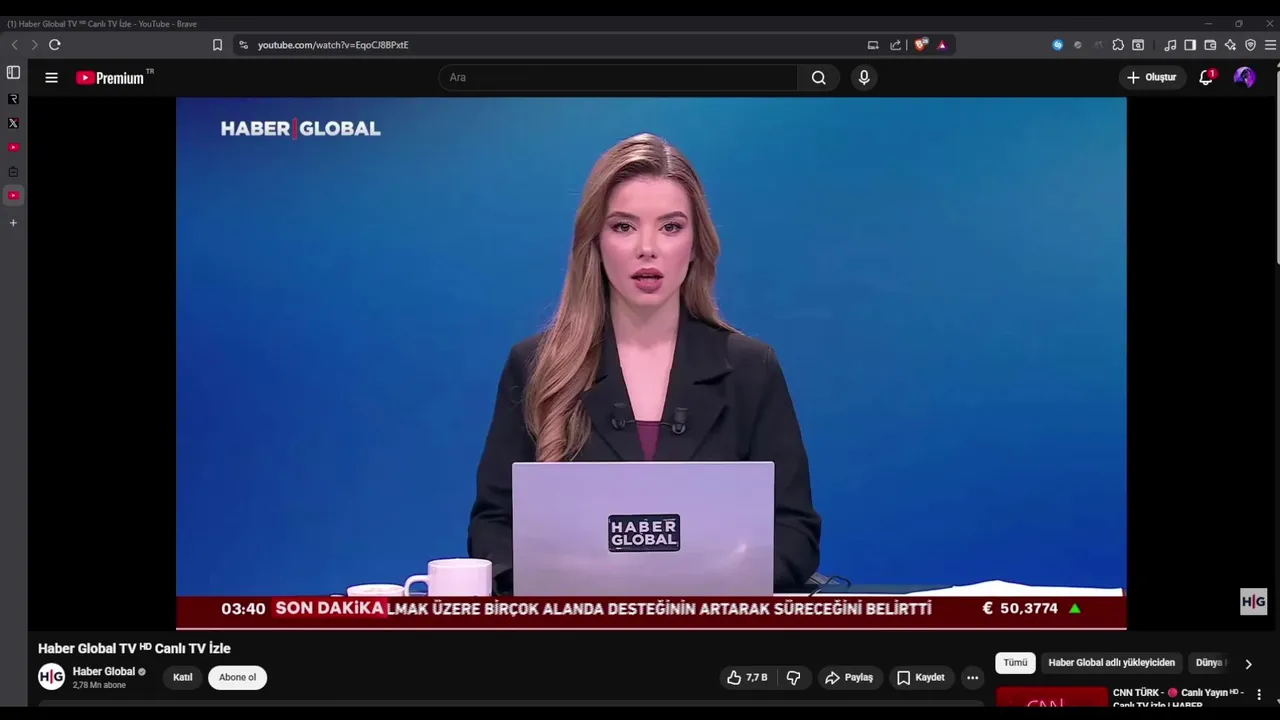The image size is (1280, 720).
Task: Select the Dünya filter chip
Action: (1210, 662)
